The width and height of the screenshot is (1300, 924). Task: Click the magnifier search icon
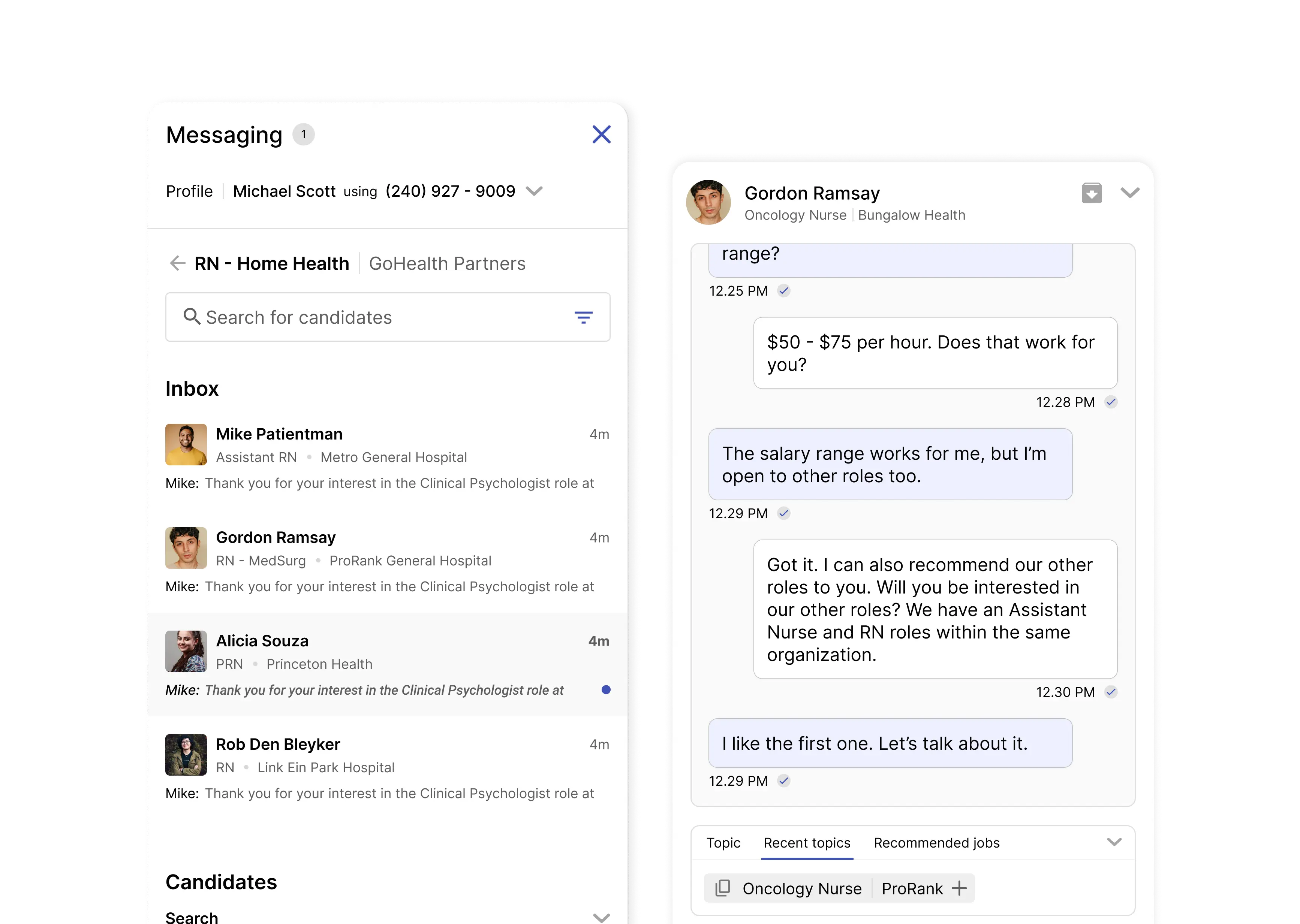[192, 317]
